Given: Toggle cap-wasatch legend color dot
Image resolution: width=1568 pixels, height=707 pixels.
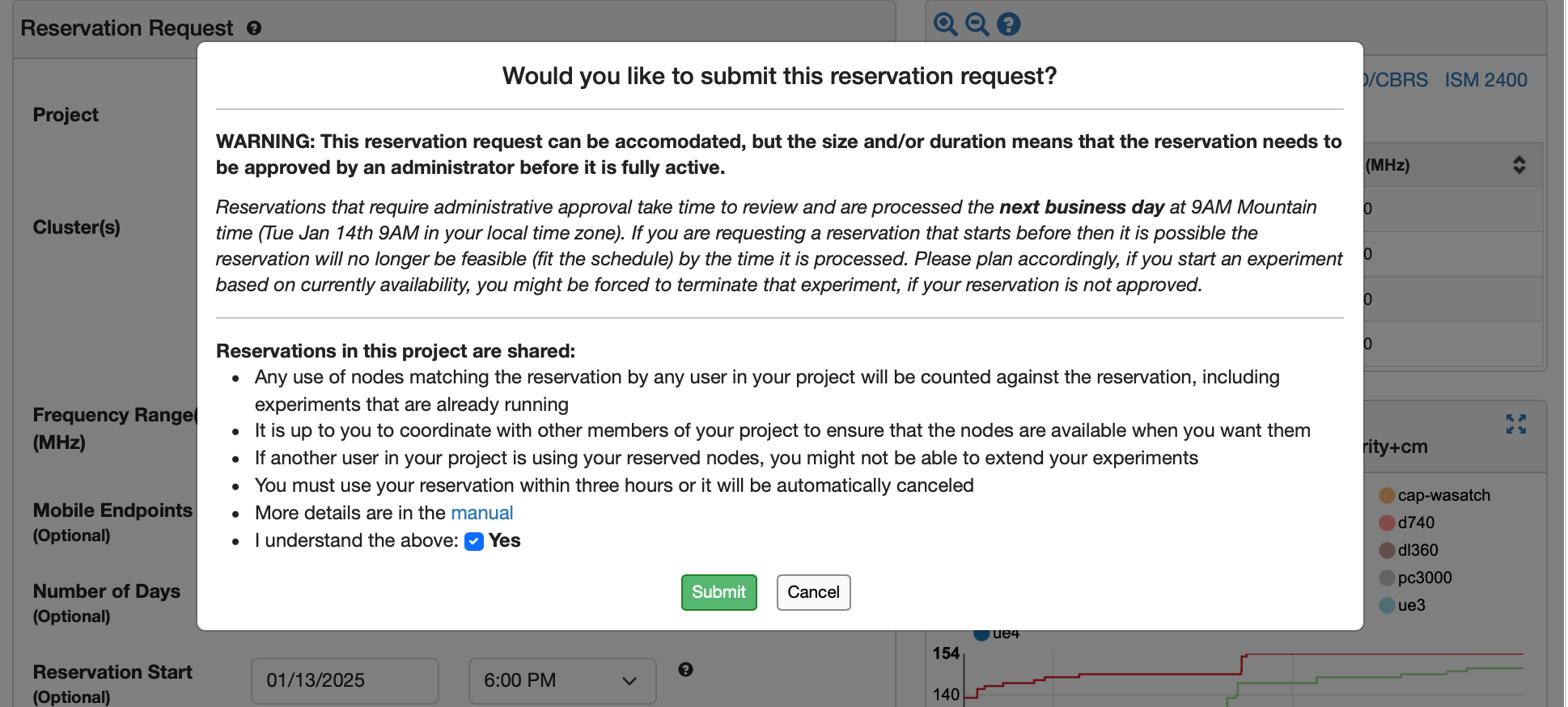Looking at the screenshot, I should pyautogui.click(x=1387, y=495).
